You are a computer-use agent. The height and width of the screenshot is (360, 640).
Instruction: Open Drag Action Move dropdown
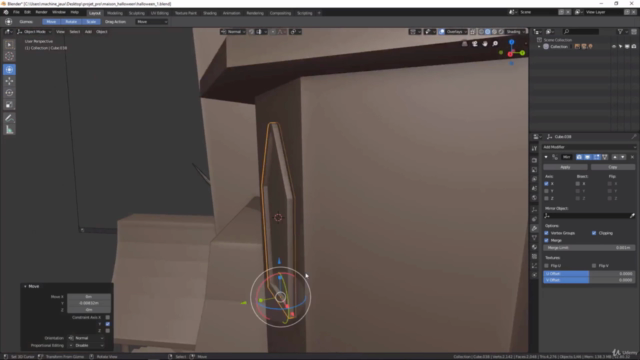(151, 22)
